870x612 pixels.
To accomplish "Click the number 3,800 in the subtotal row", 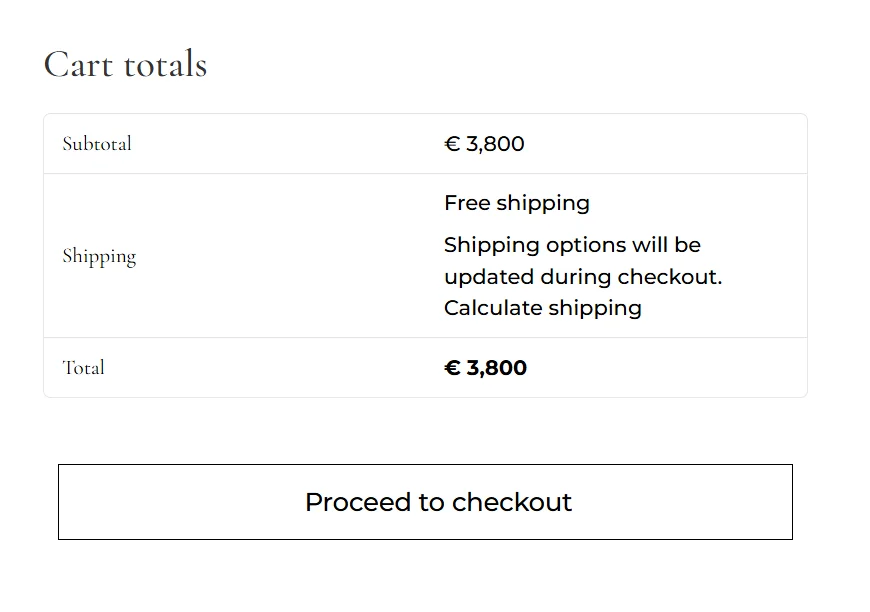I will point(495,144).
